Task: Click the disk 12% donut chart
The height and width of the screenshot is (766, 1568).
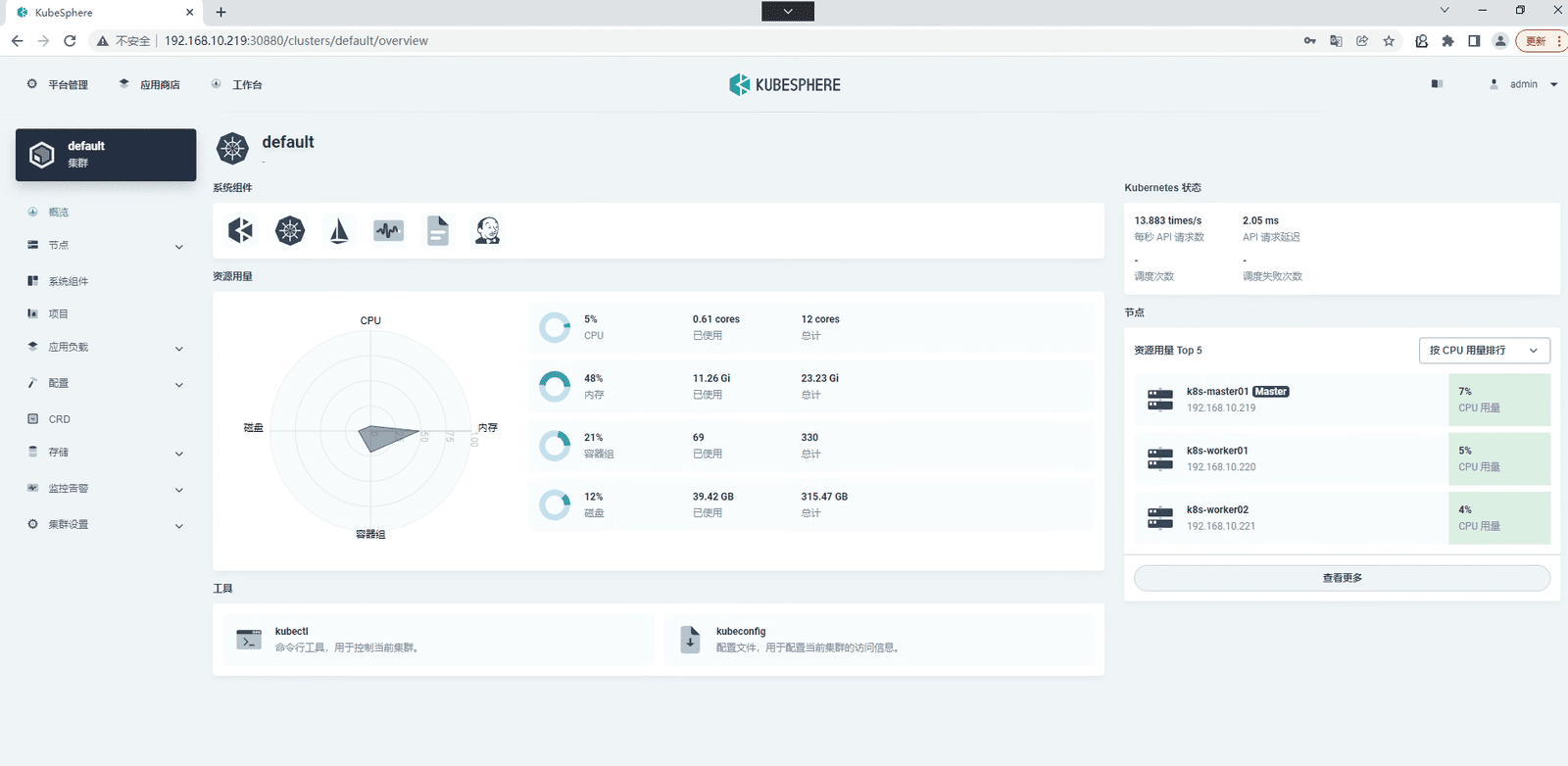Action: (x=555, y=504)
